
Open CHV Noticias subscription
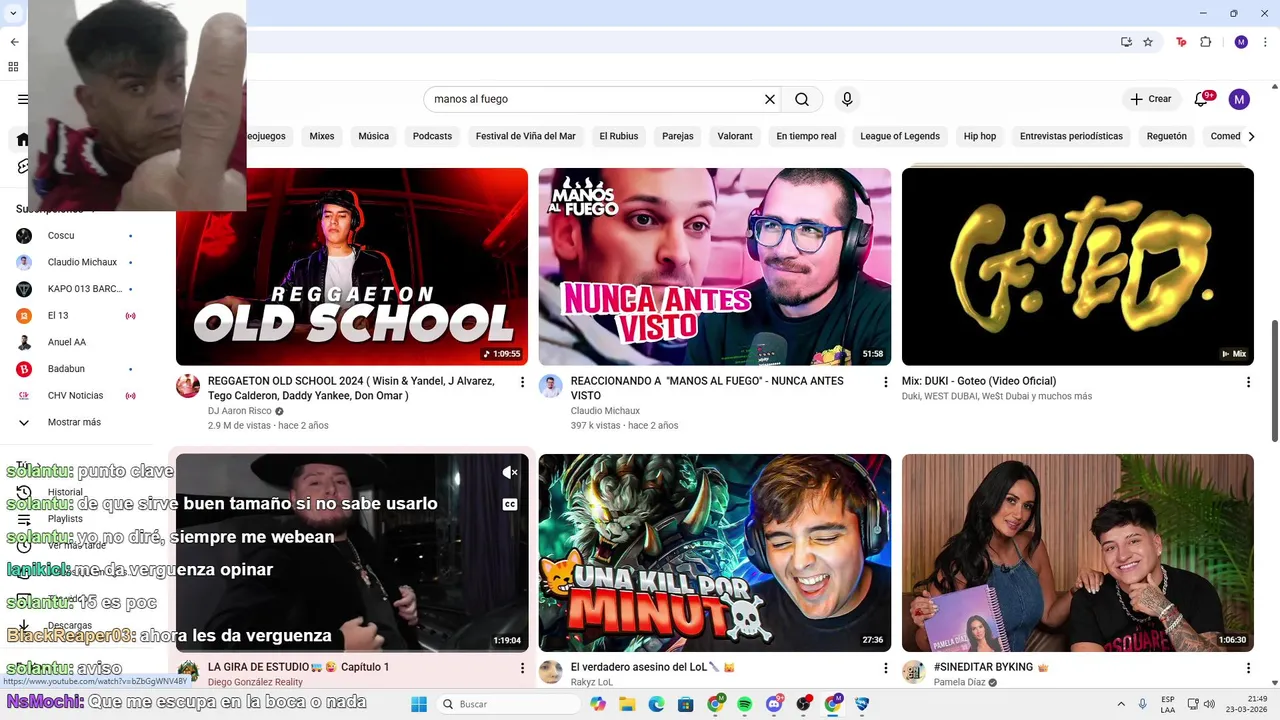pyautogui.click(x=75, y=395)
